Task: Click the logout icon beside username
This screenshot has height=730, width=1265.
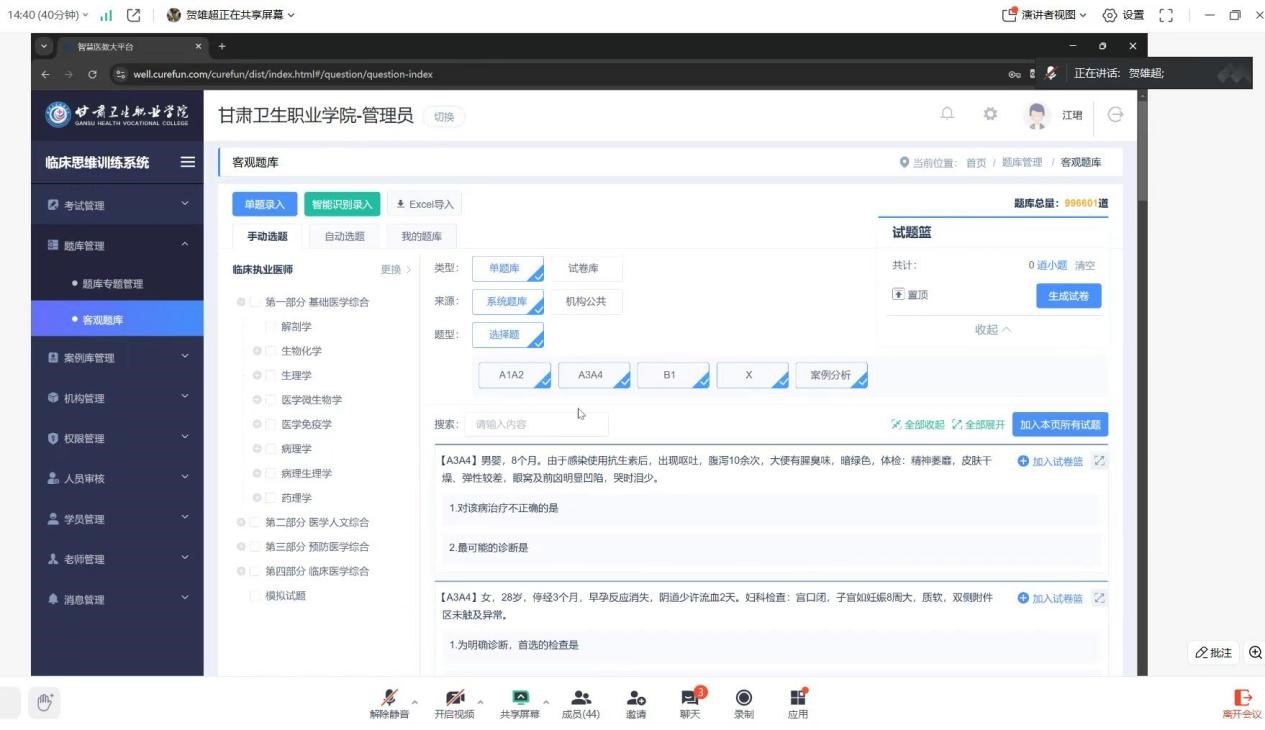Action: pos(1115,116)
